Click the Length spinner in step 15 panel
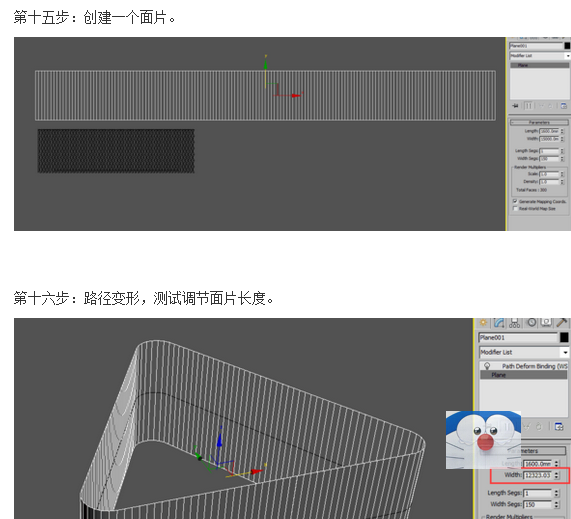Screen dimensions: 571x519 point(562,131)
